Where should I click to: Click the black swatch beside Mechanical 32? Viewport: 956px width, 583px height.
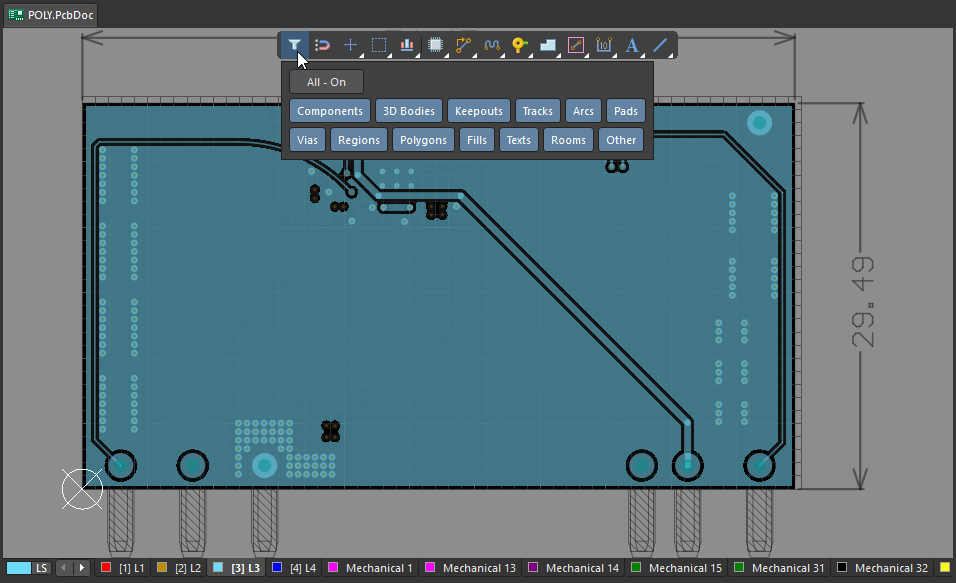click(x=842, y=567)
